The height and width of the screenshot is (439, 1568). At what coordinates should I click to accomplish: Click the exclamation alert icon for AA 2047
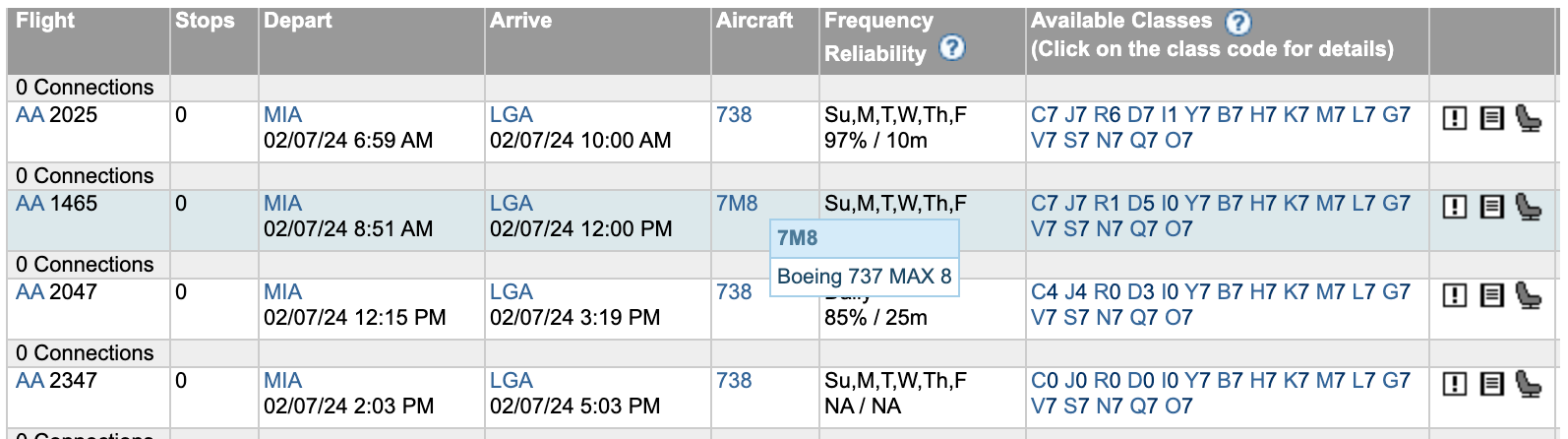point(1454,295)
